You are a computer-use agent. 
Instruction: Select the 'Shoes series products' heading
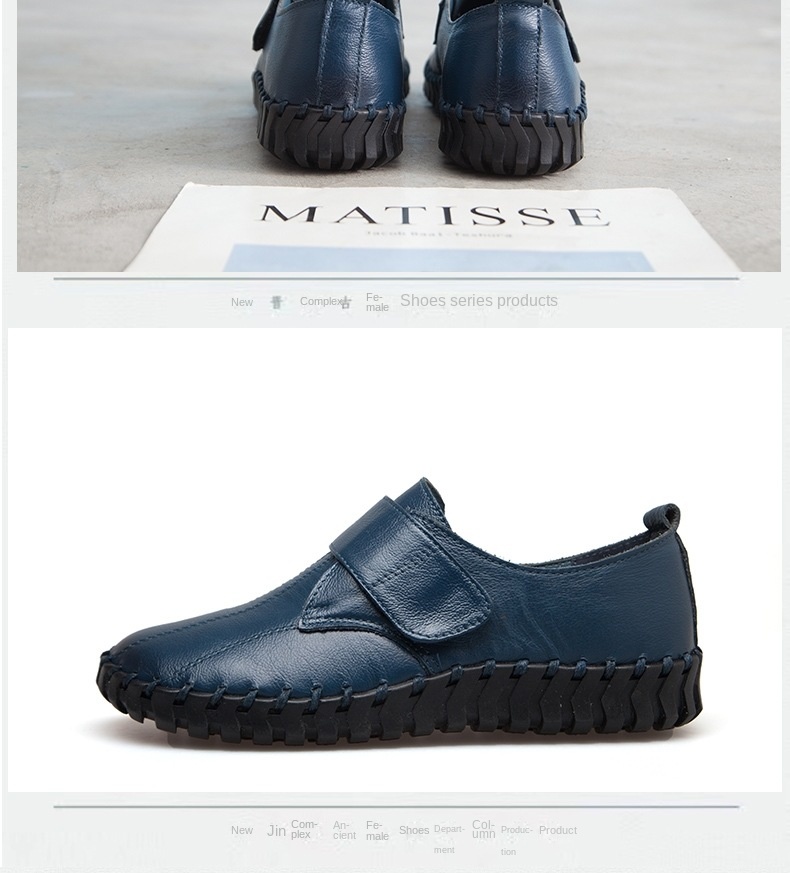(x=478, y=301)
